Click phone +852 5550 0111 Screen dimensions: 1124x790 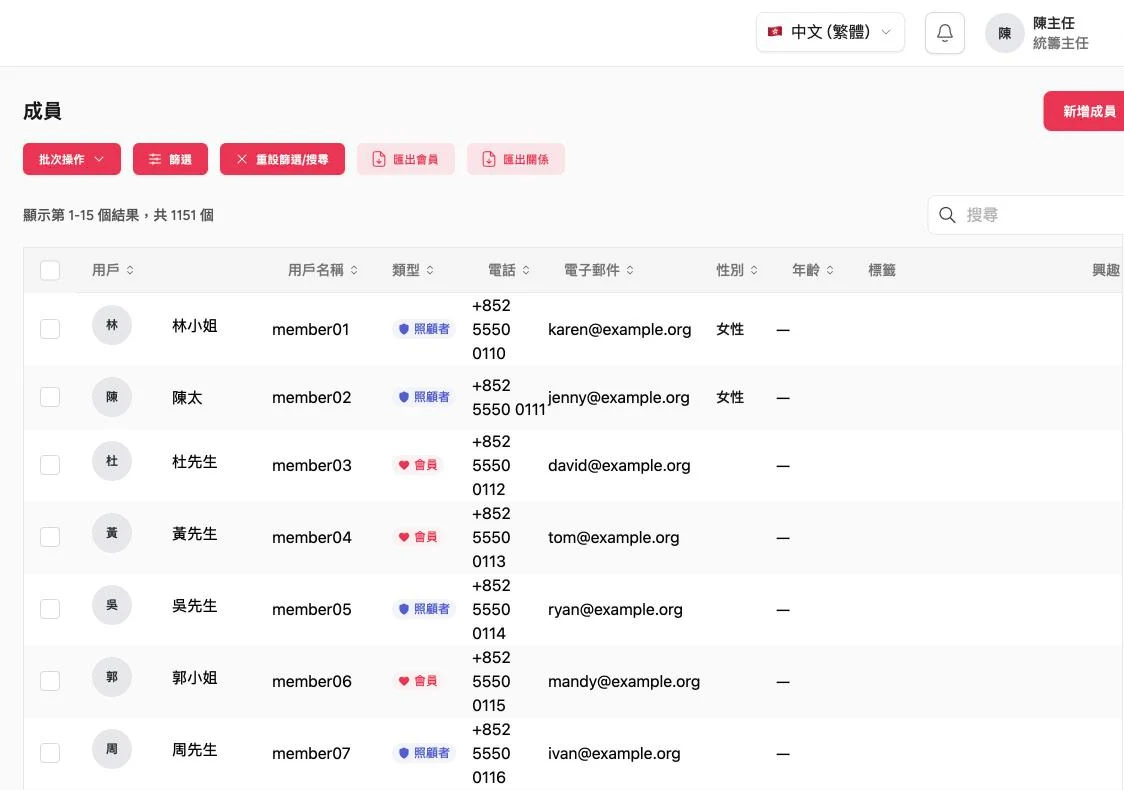(x=509, y=398)
